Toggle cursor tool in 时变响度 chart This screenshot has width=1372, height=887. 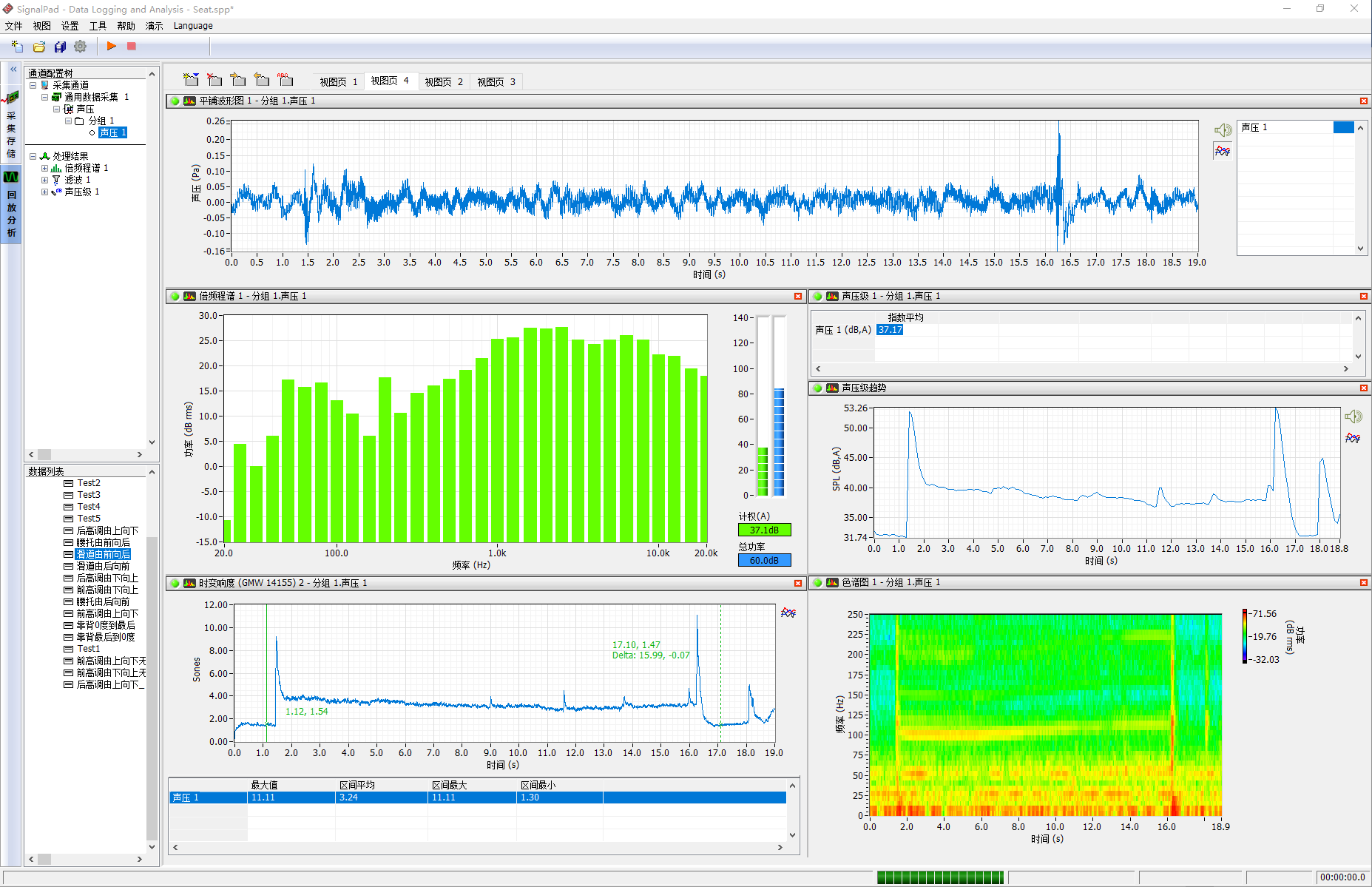788,613
